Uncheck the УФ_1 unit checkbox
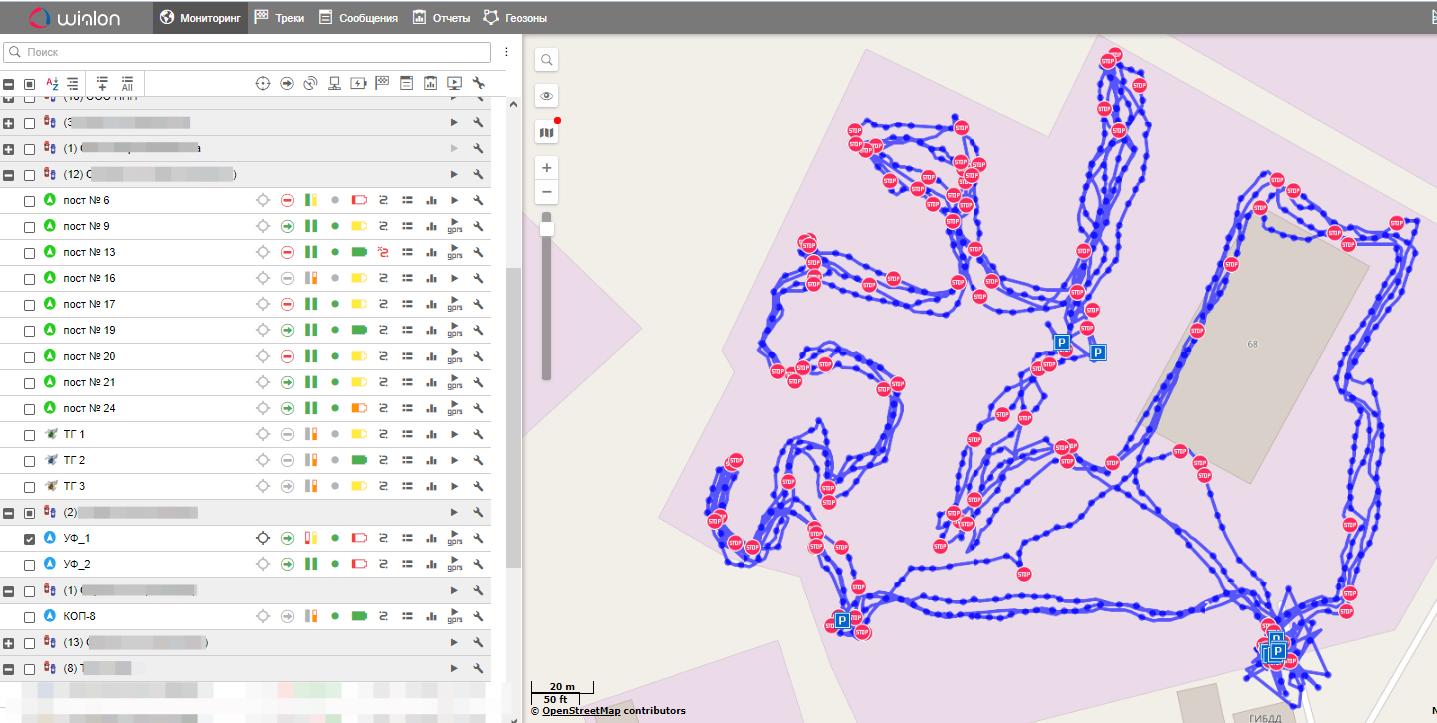This screenshot has height=723, width=1437. [29, 538]
